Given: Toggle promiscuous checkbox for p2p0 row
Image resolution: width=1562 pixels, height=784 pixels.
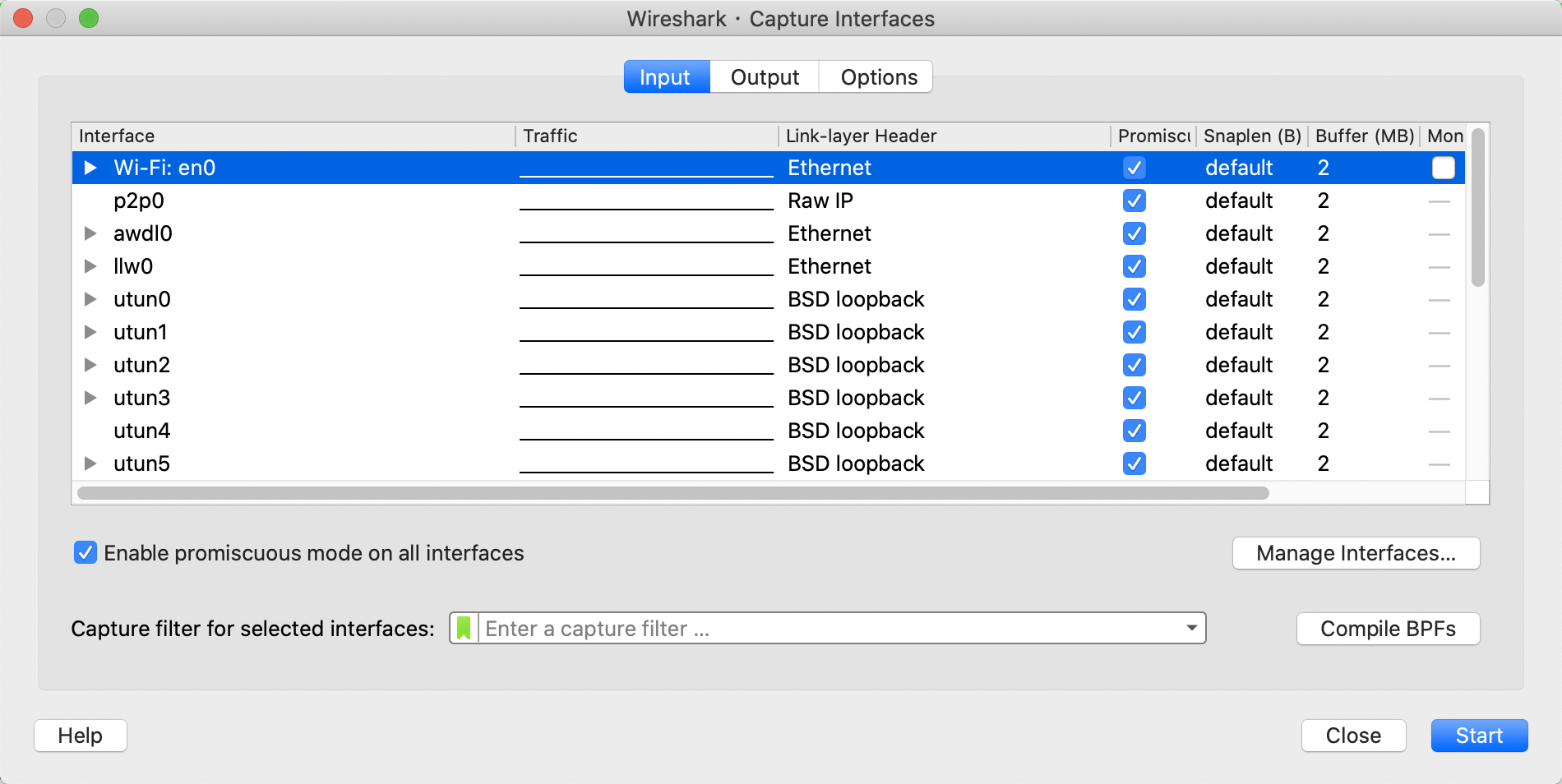Looking at the screenshot, I should (1135, 201).
